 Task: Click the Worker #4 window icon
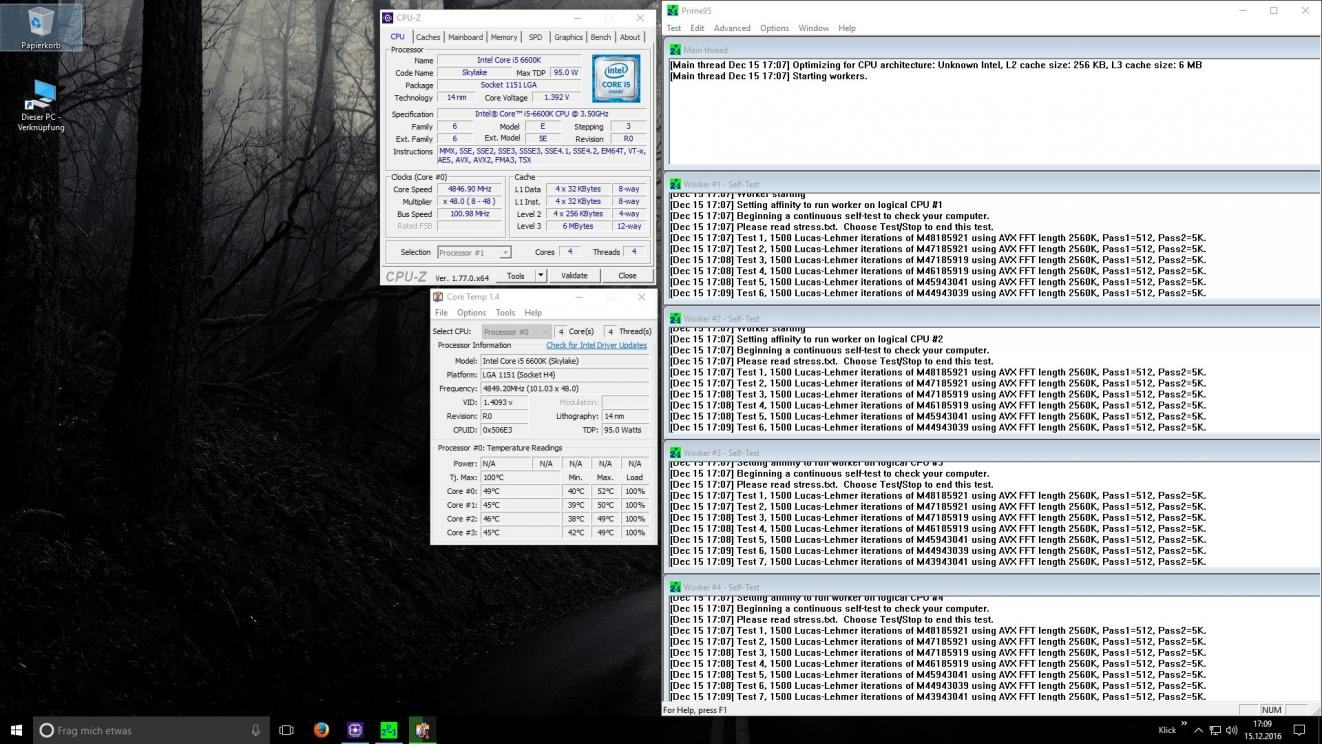point(675,587)
